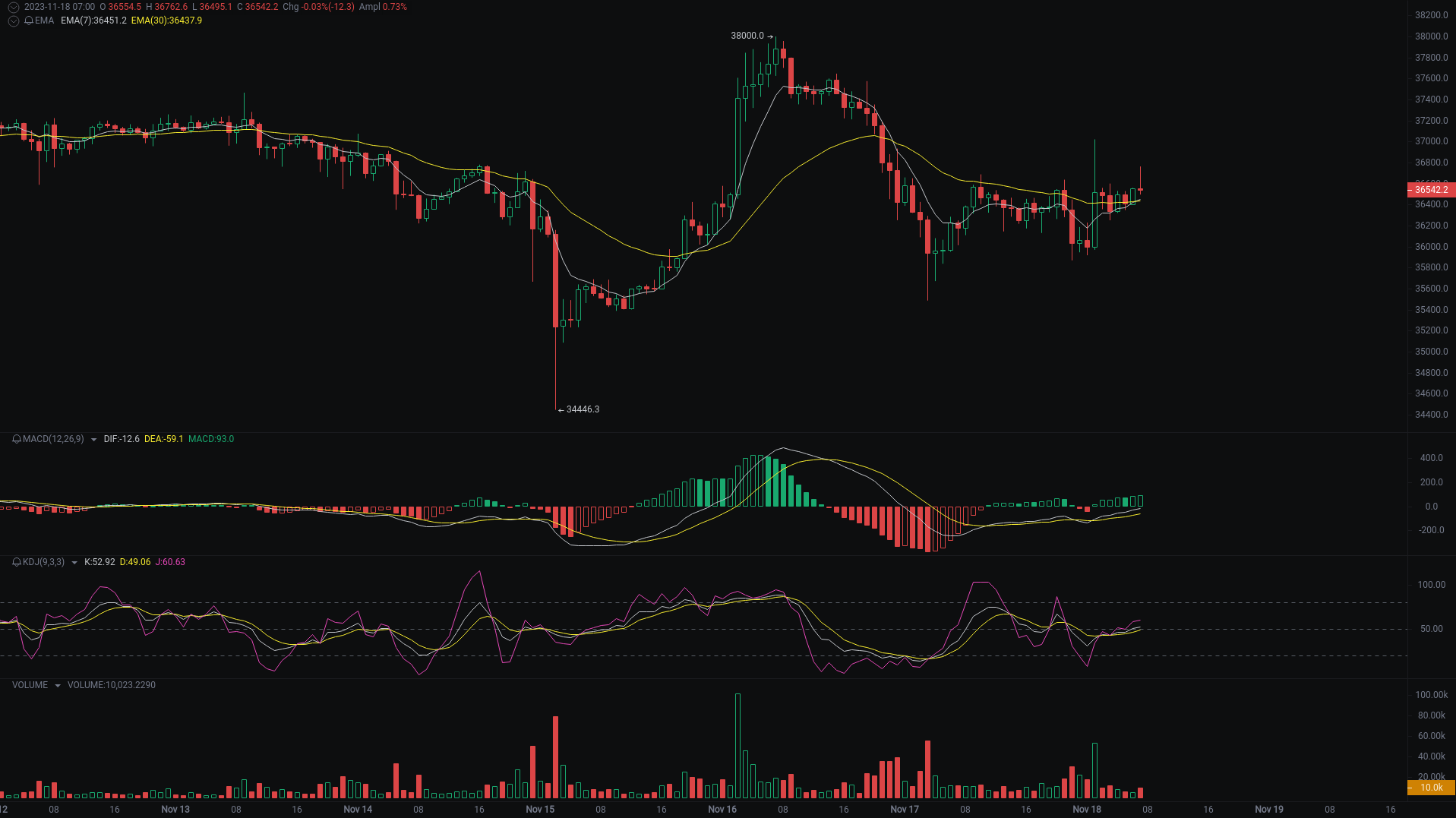Click the orange 10.0k volume tag

[1431, 788]
